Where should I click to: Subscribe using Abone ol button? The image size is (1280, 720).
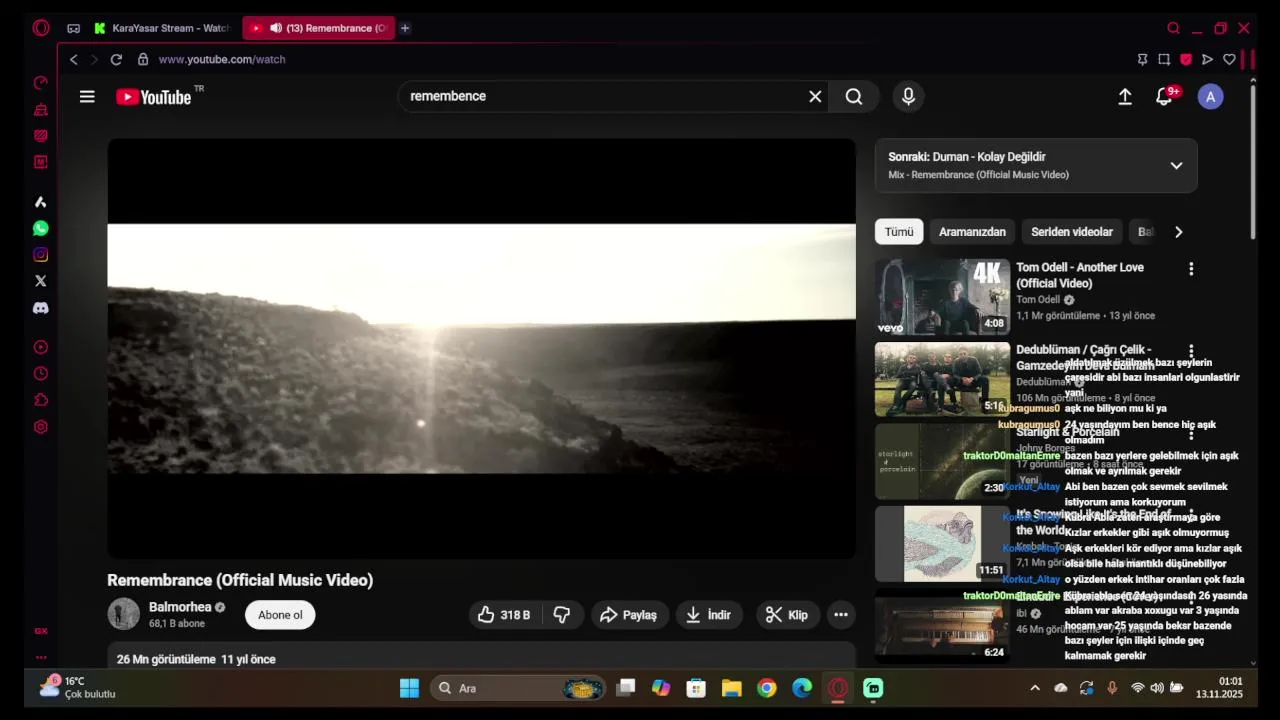coord(280,615)
